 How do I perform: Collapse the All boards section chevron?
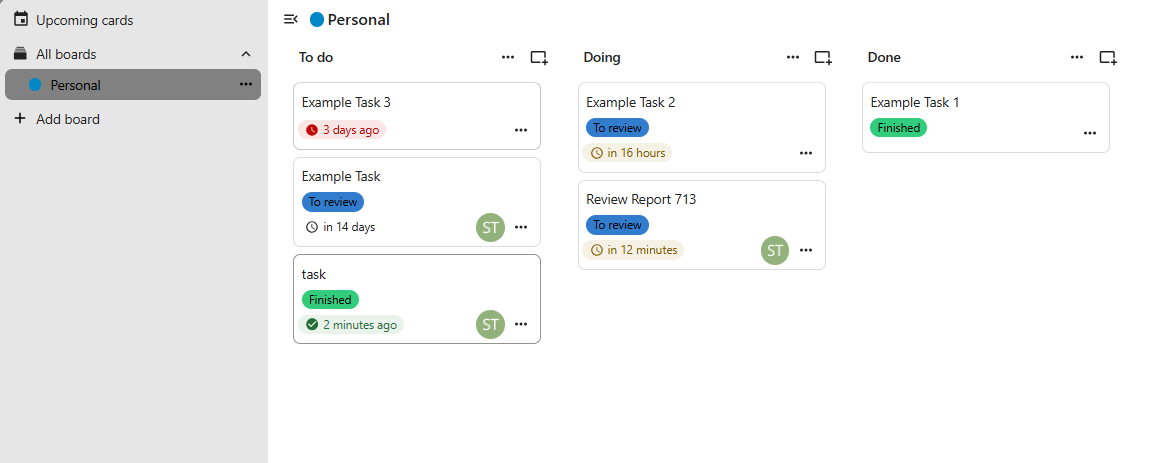click(x=246, y=54)
